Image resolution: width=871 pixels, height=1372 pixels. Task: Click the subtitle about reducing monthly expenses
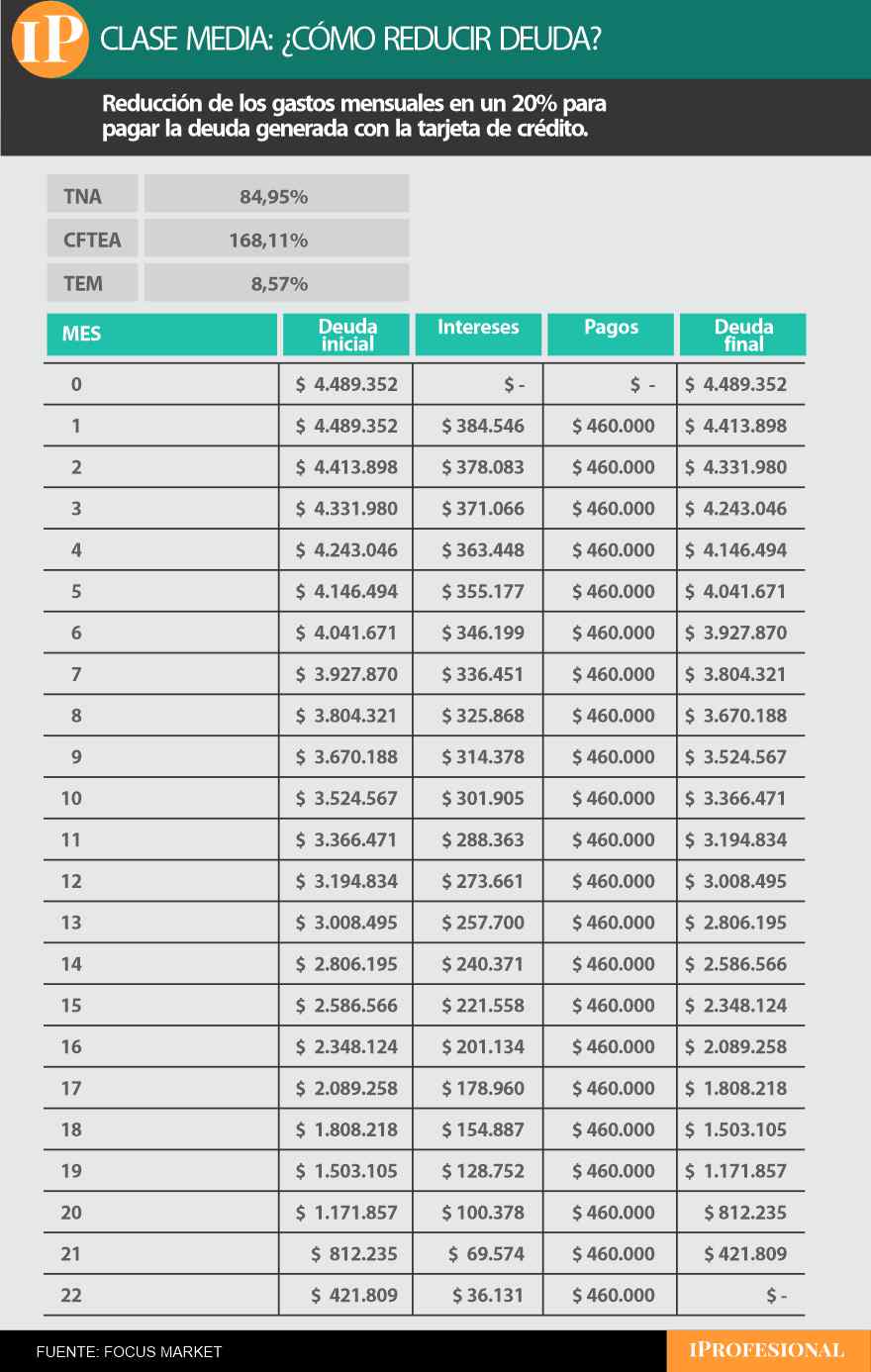click(x=354, y=116)
